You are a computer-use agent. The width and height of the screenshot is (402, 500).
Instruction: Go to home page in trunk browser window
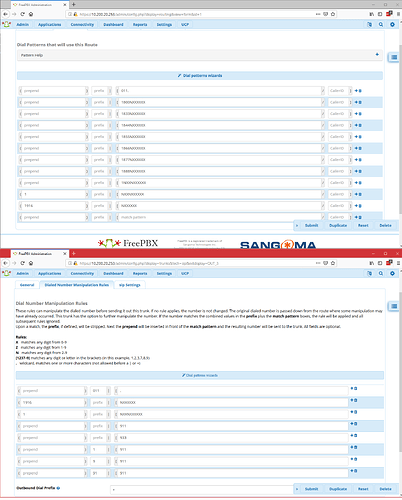(x=31, y=263)
